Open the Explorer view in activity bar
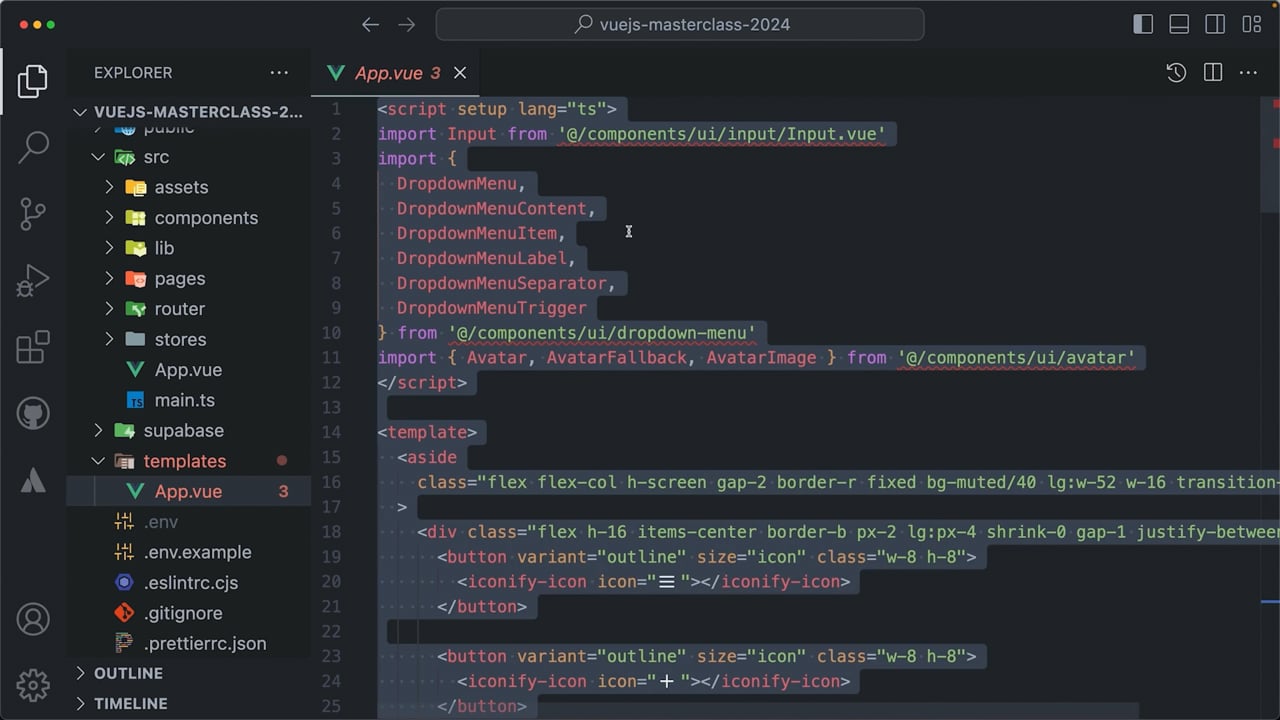Screen dimensions: 1280x720 (33, 81)
